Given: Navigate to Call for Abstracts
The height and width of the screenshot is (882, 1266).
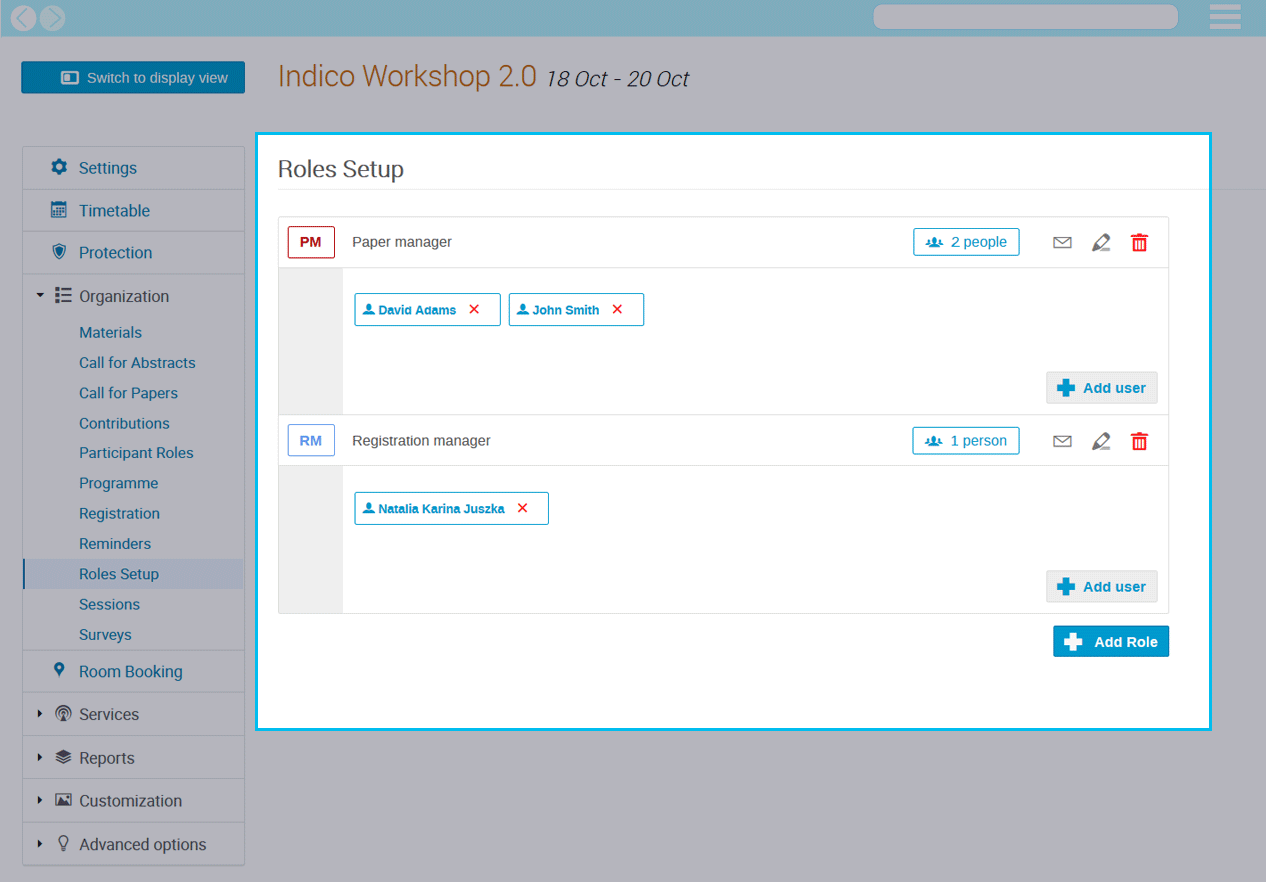Looking at the screenshot, I should click(139, 362).
